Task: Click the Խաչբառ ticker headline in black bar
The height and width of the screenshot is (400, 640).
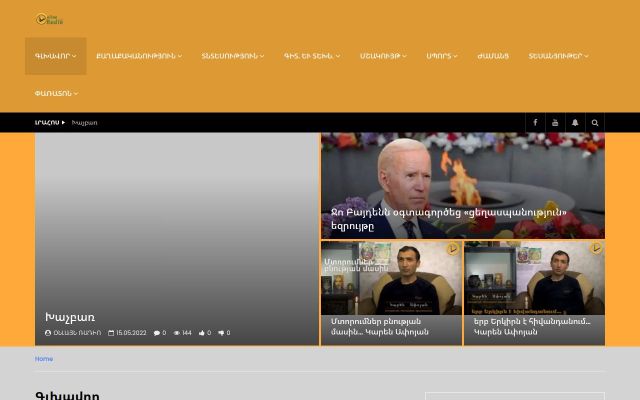Action: (84, 122)
